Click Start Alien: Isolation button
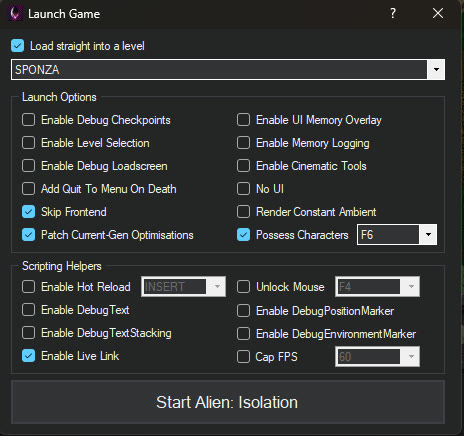 228,402
